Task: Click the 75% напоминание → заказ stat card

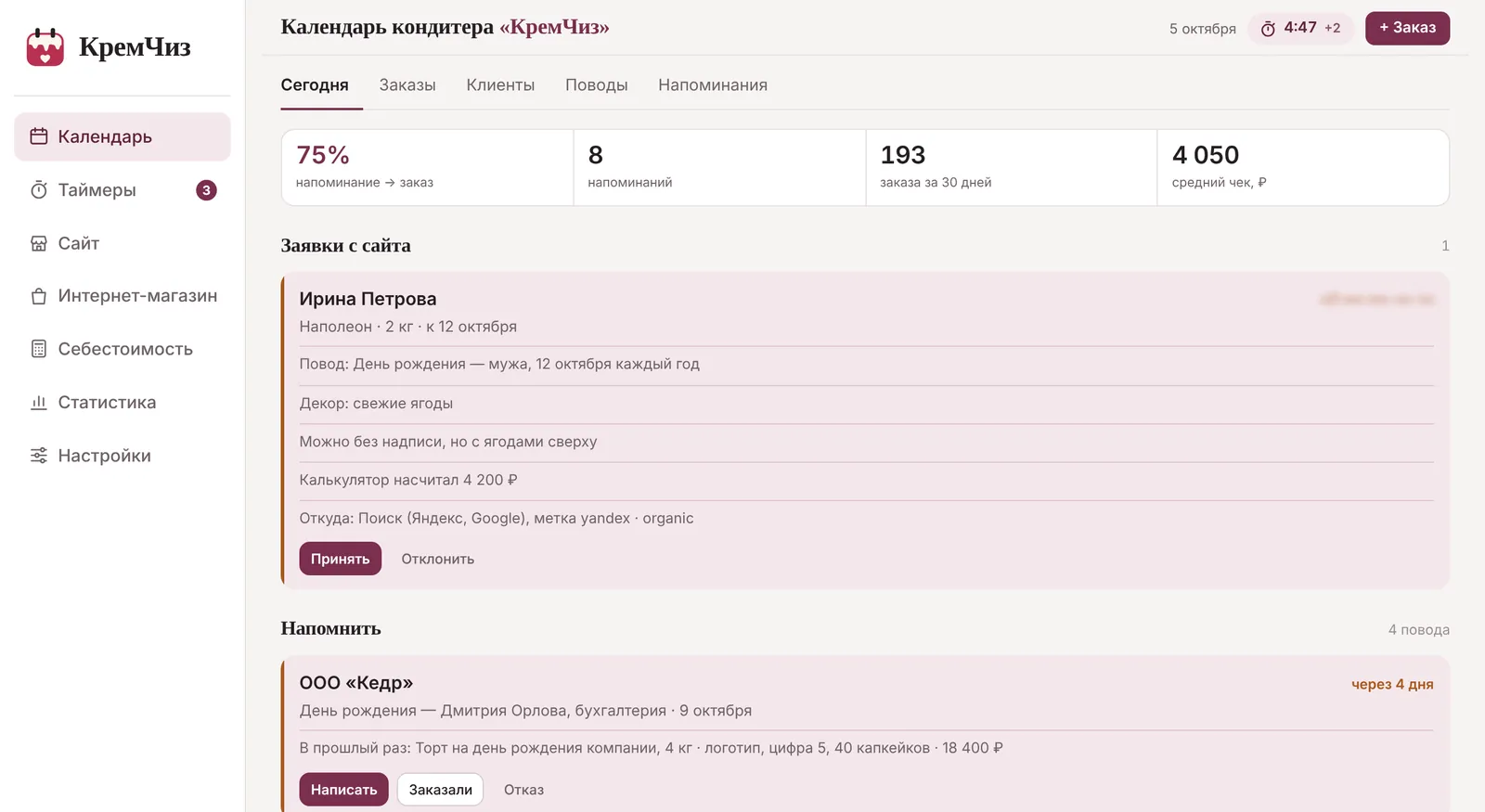Action: tap(427, 167)
